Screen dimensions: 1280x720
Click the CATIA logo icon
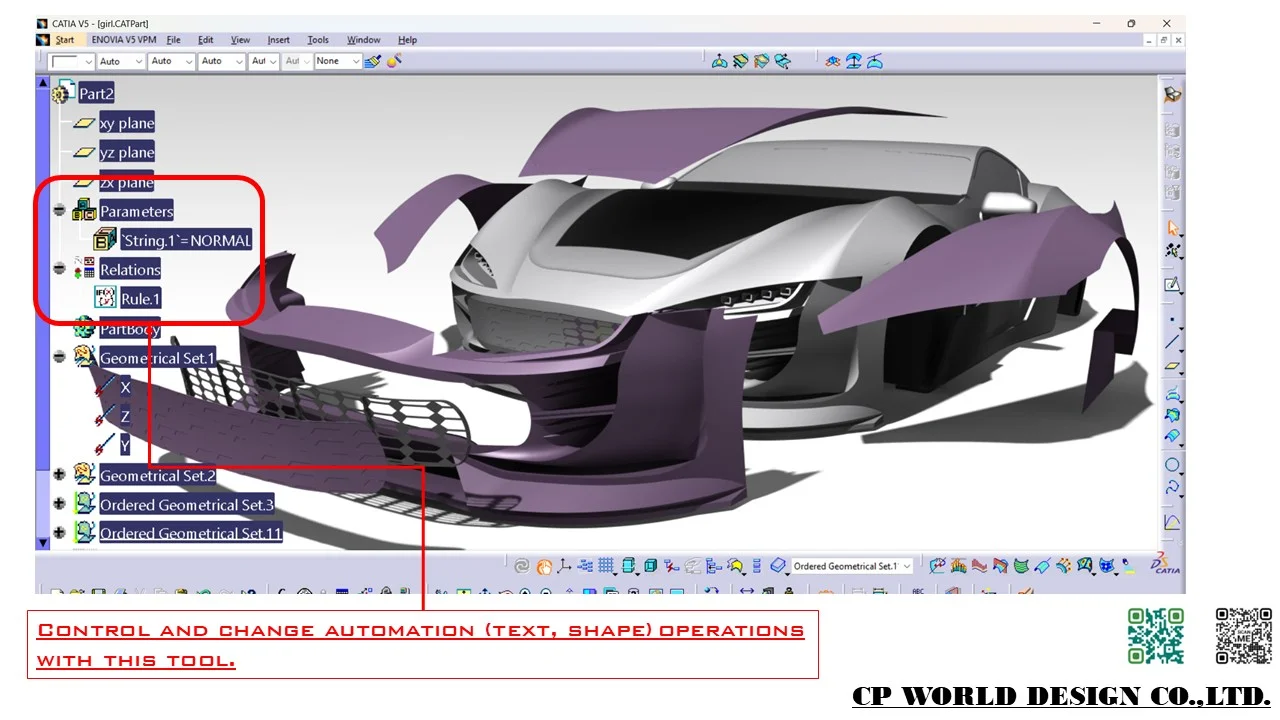[x=1165, y=564]
